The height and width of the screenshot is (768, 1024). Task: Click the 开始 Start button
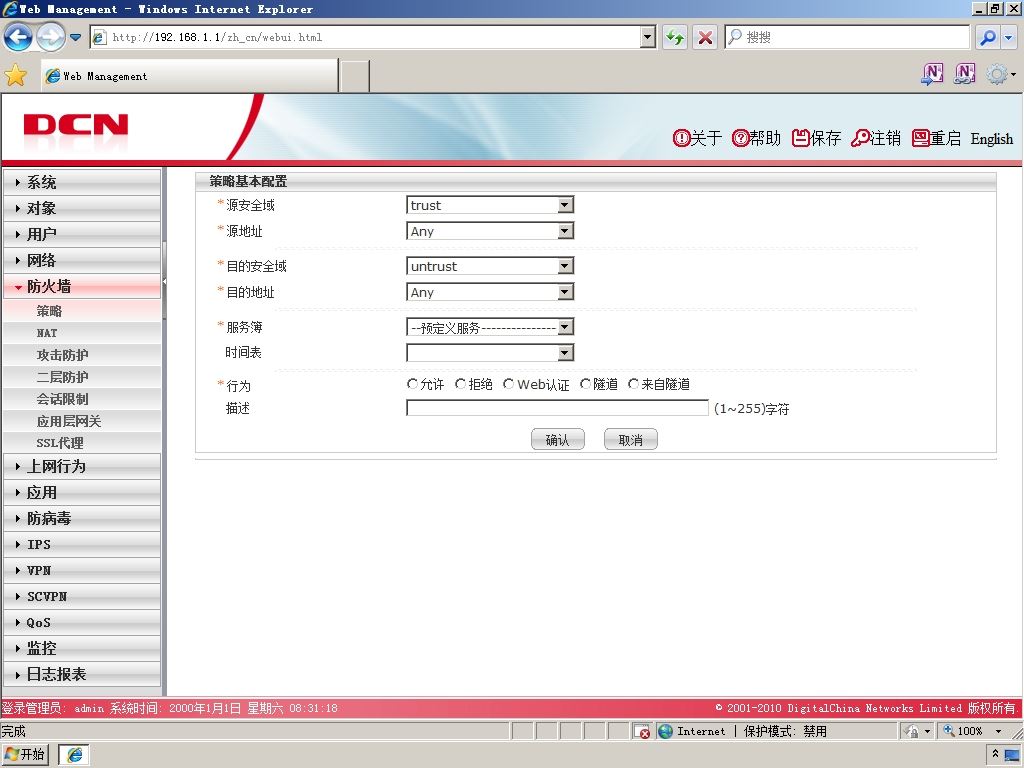click(x=25, y=755)
